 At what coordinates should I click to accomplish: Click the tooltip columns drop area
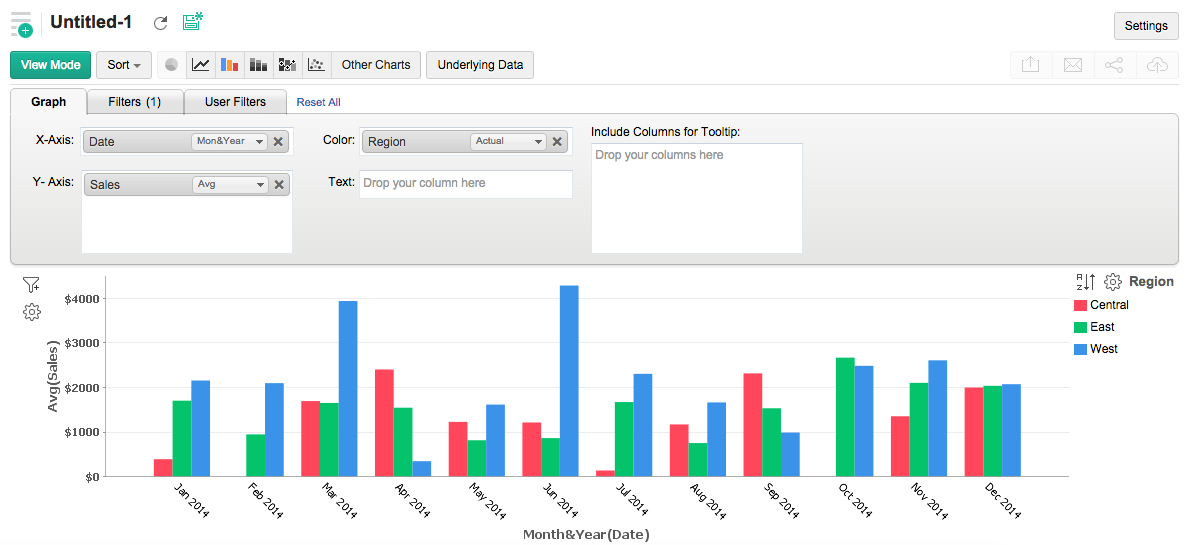coord(696,198)
